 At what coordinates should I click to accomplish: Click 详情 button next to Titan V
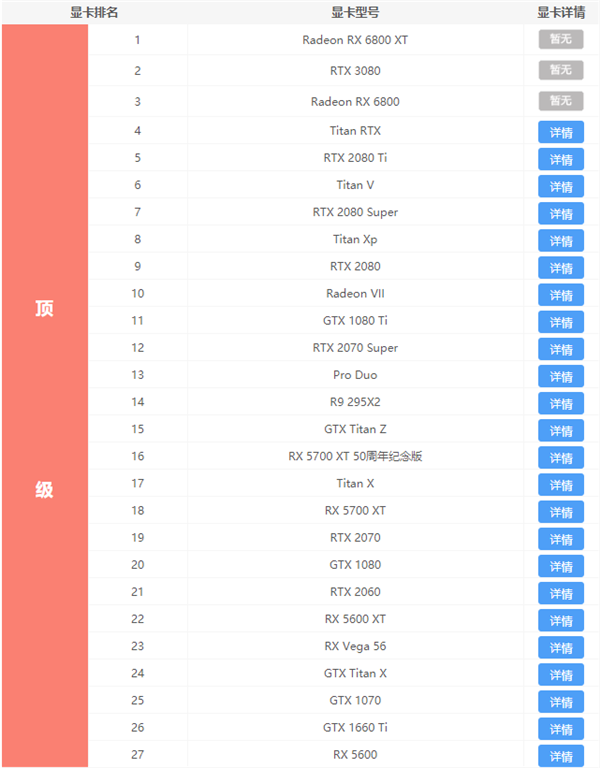561,186
